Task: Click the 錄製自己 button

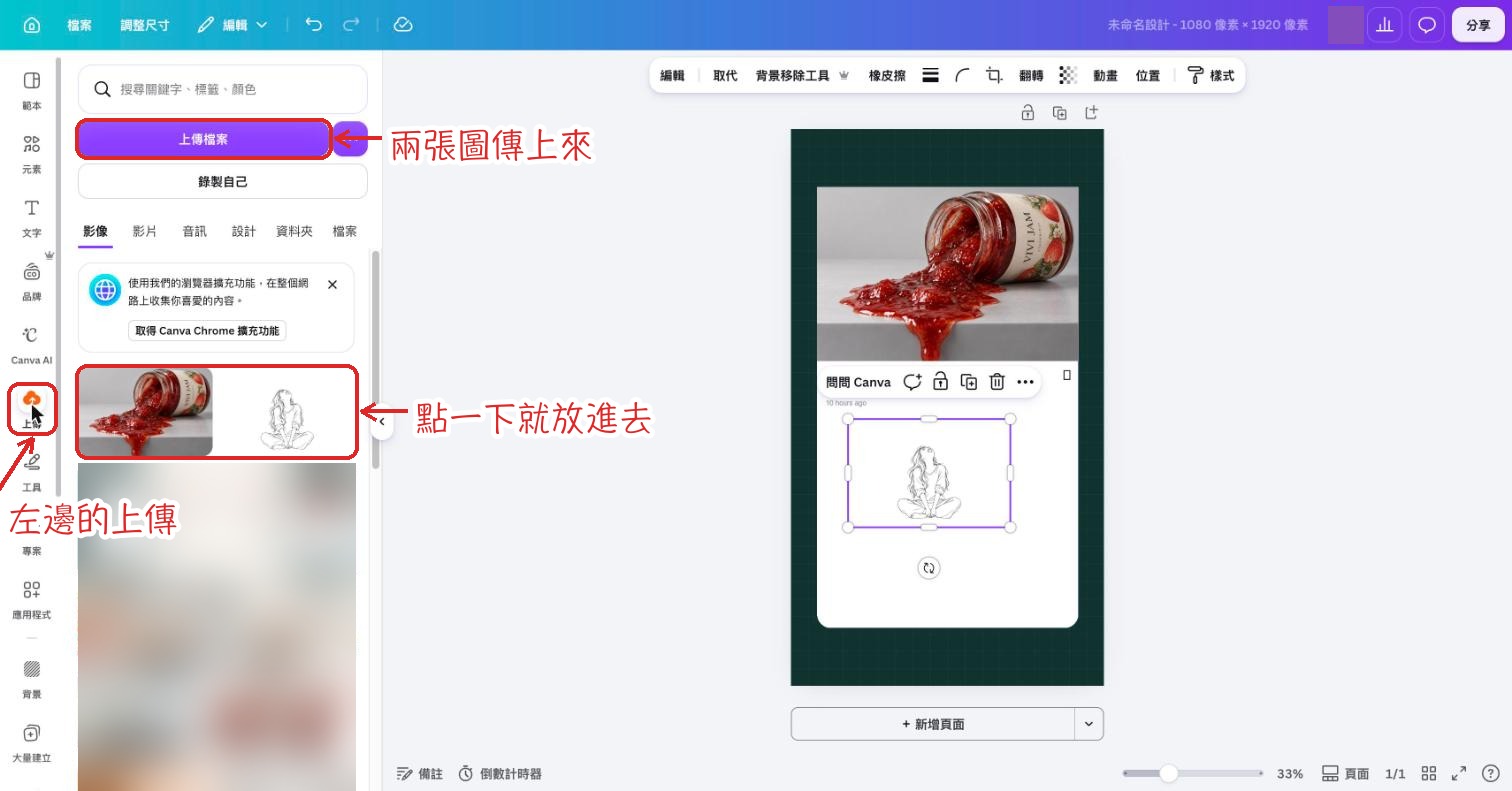Action: coord(223,182)
